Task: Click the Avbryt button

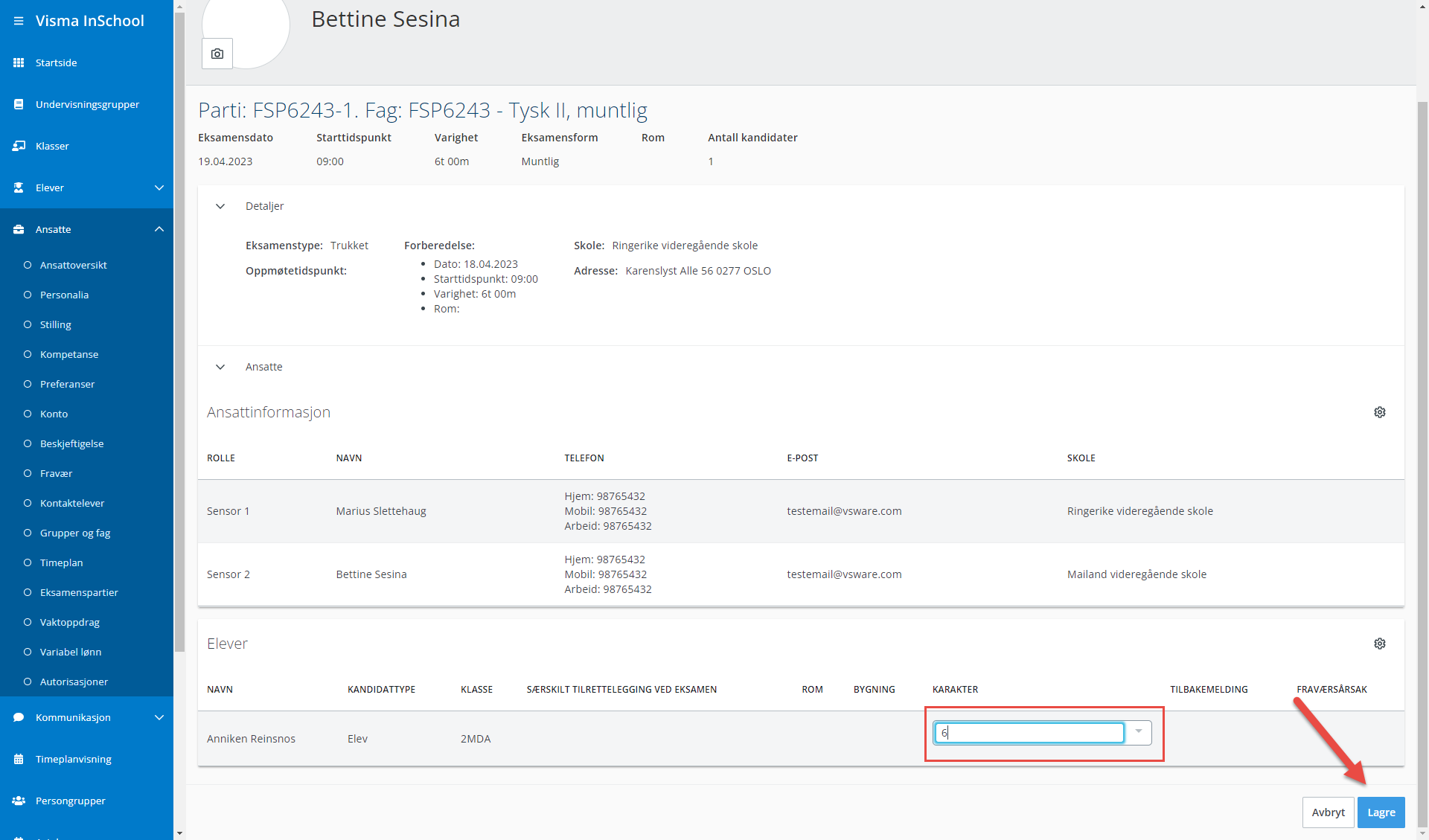Action: pos(1328,812)
